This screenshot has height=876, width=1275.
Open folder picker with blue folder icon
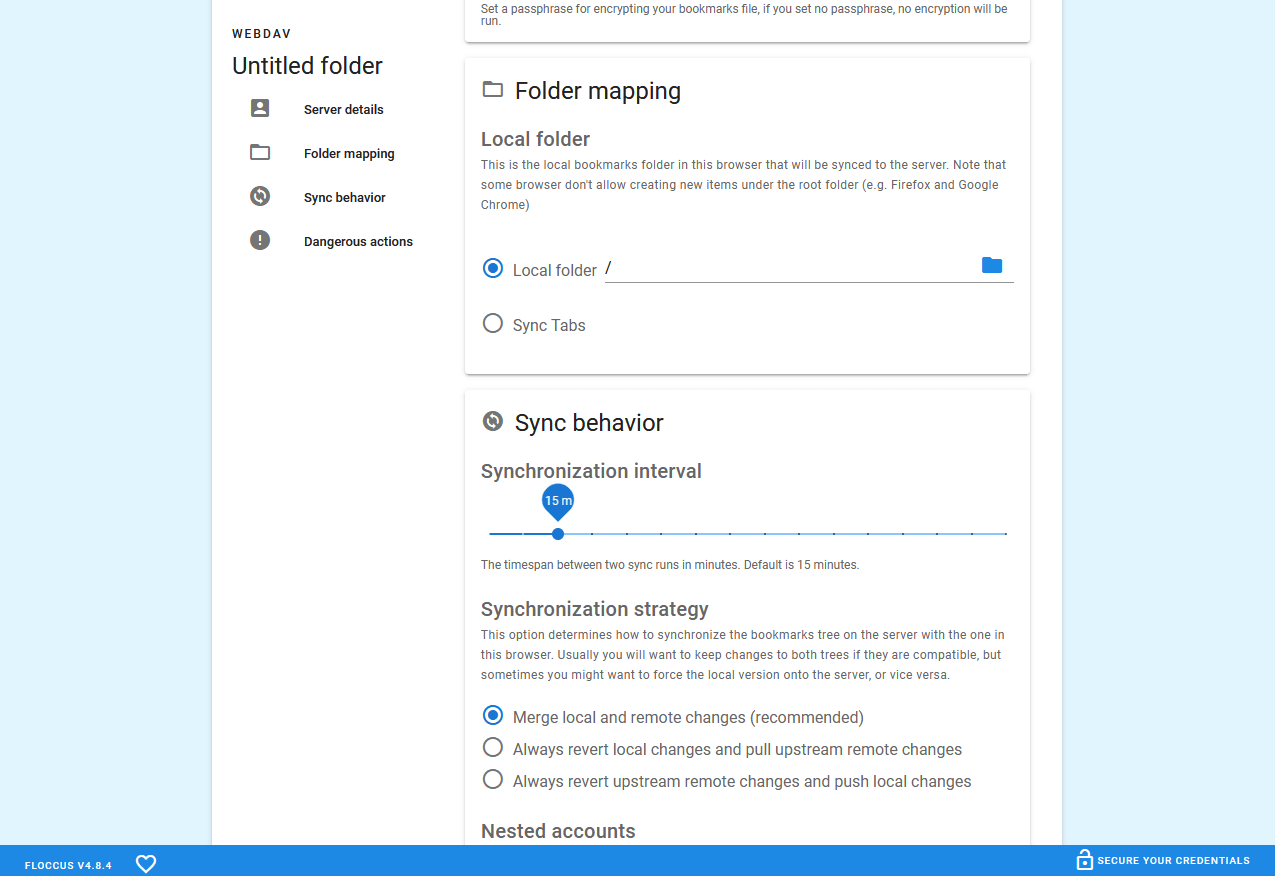[991, 265]
